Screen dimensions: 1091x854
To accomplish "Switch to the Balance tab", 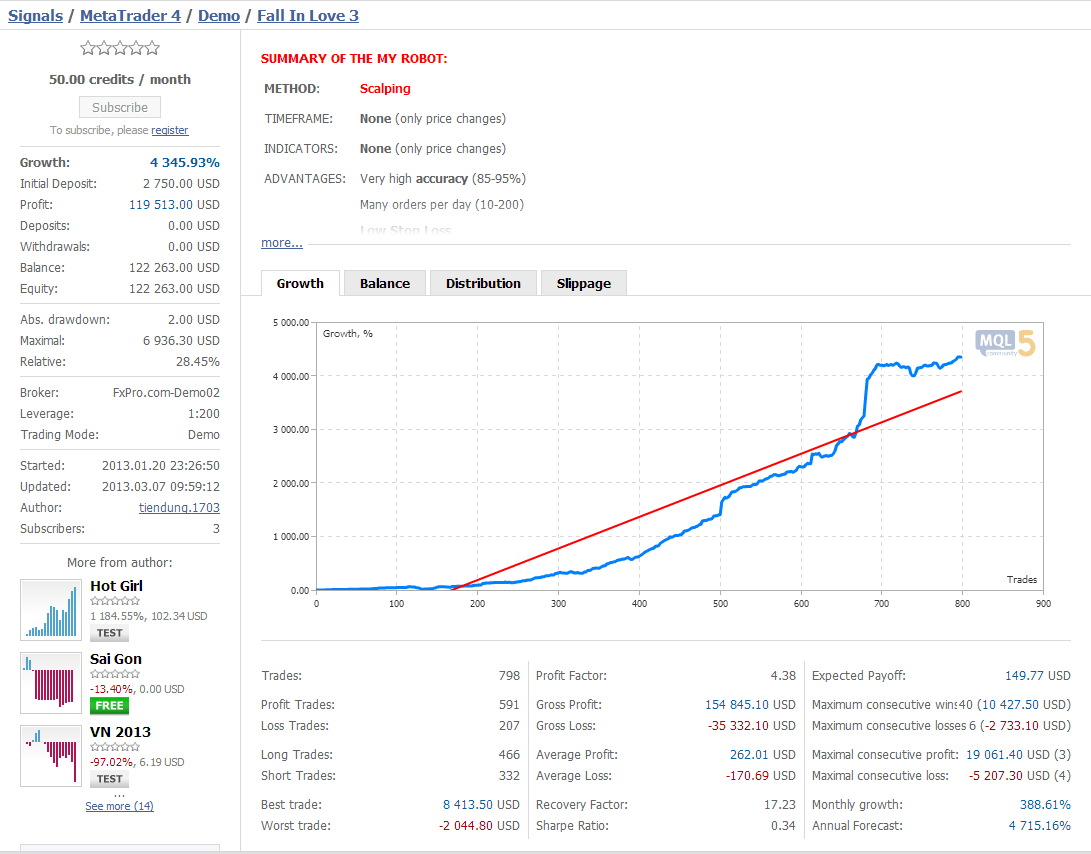I will click(385, 283).
